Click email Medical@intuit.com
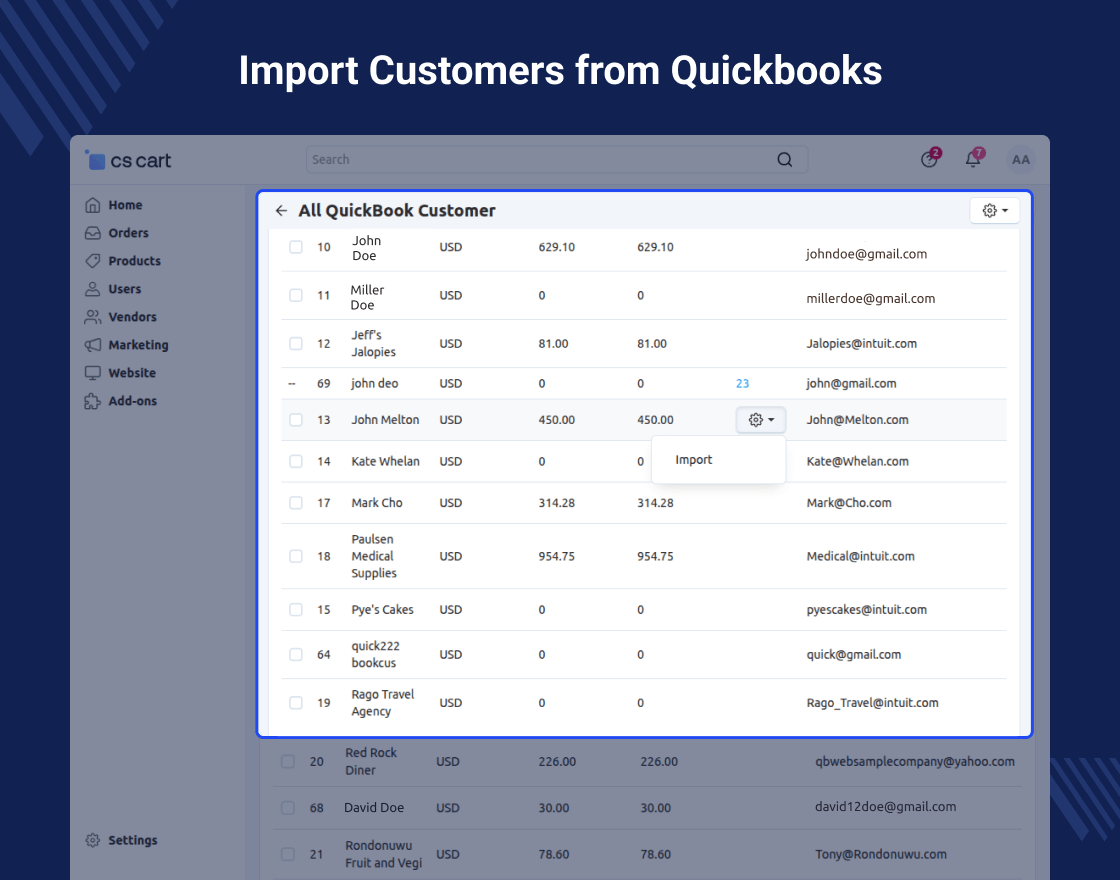This screenshot has height=880, width=1120. [860, 556]
